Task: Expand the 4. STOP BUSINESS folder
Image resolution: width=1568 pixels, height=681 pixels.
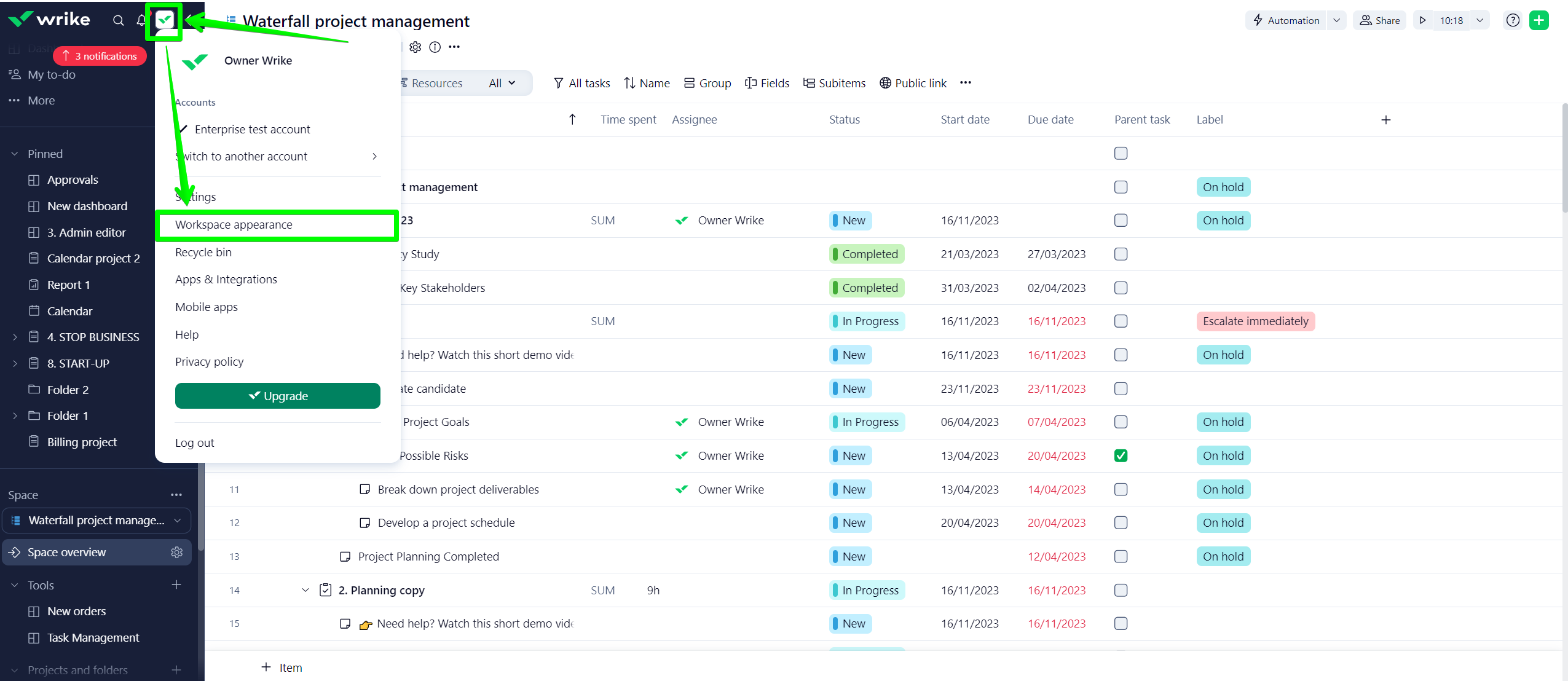Action: [x=15, y=337]
